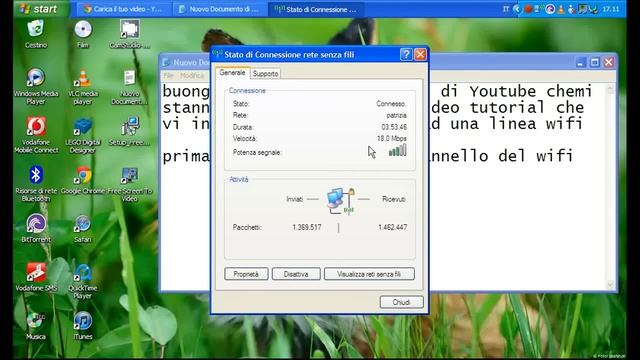Click the red circle icon in system tray

tap(528, 9)
